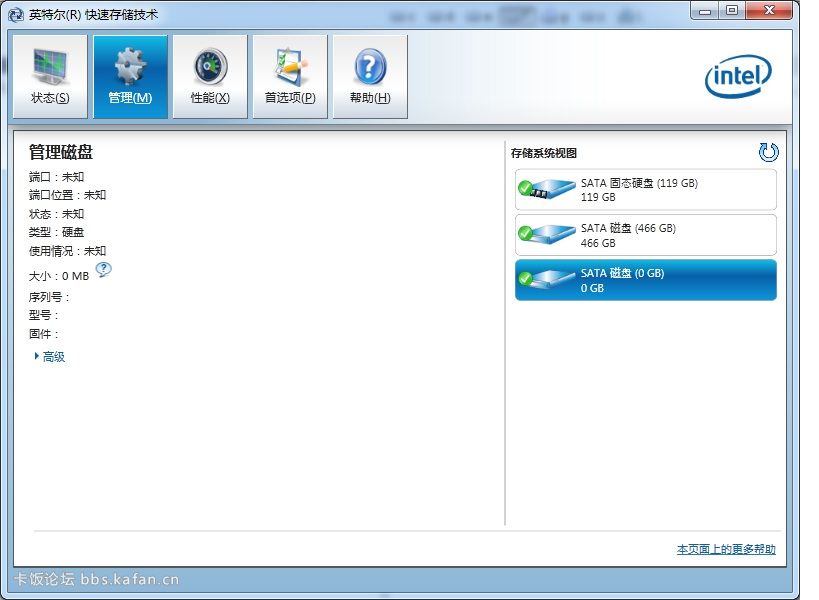Maximize the 英特尔(R) 快速存储技术 window

(x=732, y=10)
